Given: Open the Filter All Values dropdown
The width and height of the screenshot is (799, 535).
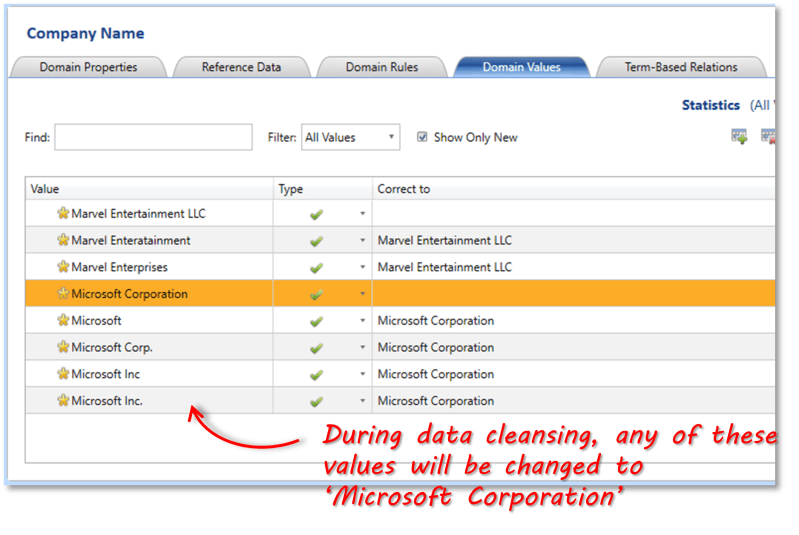Looking at the screenshot, I should pos(351,137).
